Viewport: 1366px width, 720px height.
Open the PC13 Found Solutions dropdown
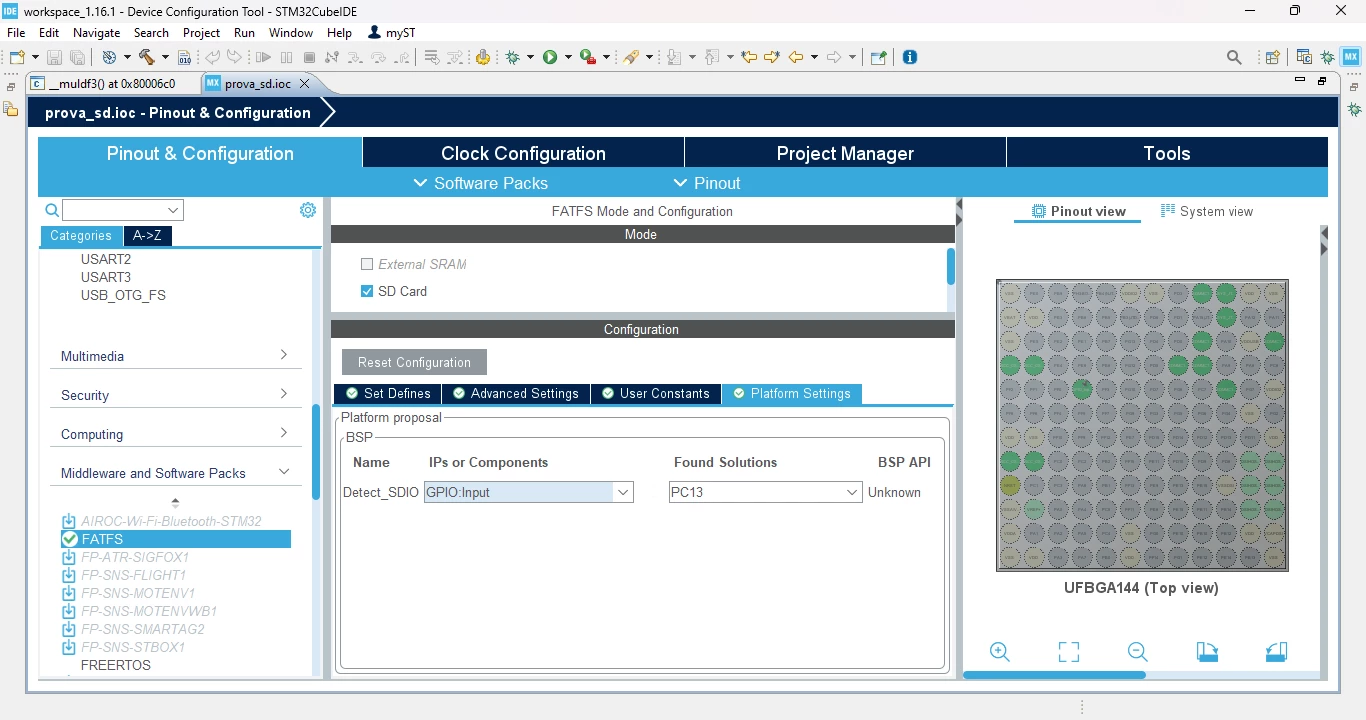pyautogui.click(x=852, y=492)
